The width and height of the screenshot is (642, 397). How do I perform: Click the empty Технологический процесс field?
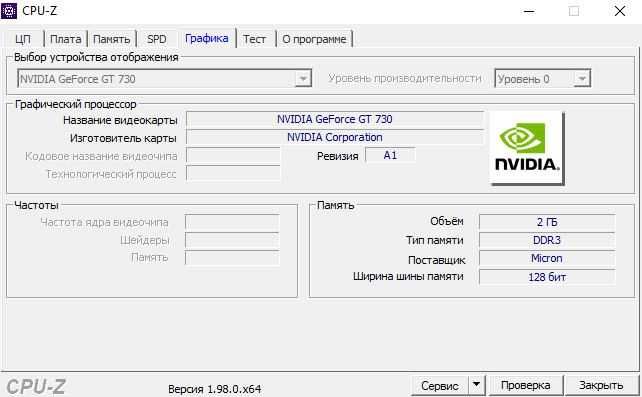[233, 173]
